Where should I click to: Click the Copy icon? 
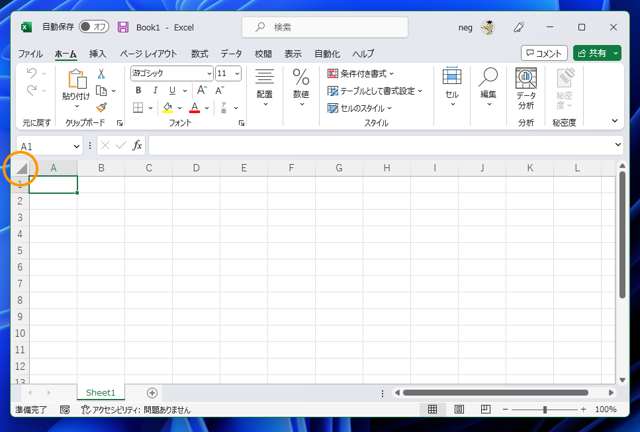pos(101,91)
